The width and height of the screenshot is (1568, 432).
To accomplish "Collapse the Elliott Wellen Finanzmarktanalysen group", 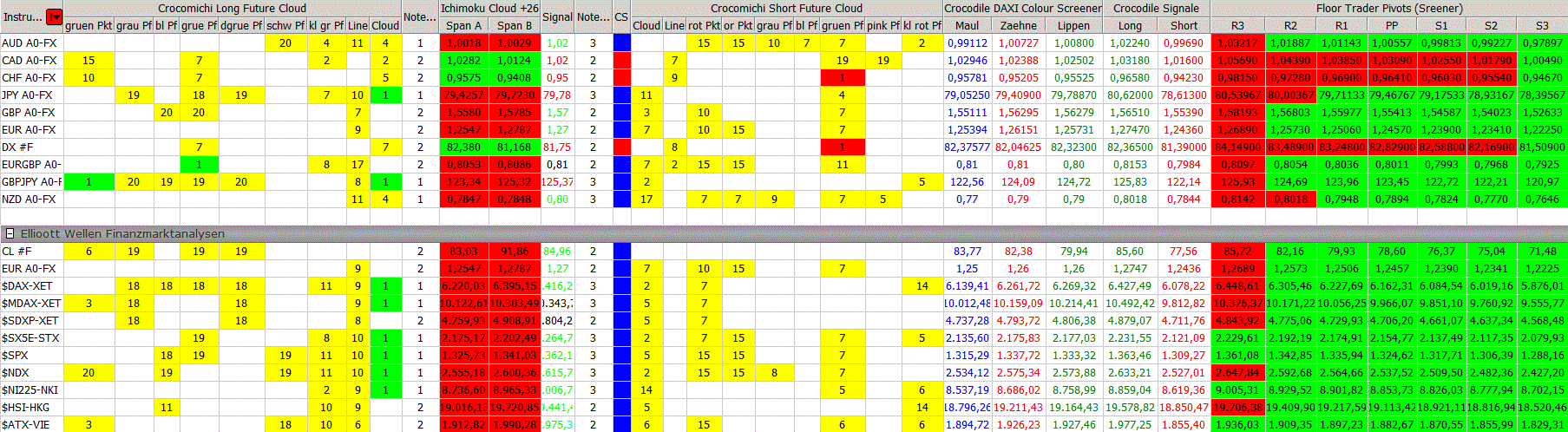I will coord(10,233).
